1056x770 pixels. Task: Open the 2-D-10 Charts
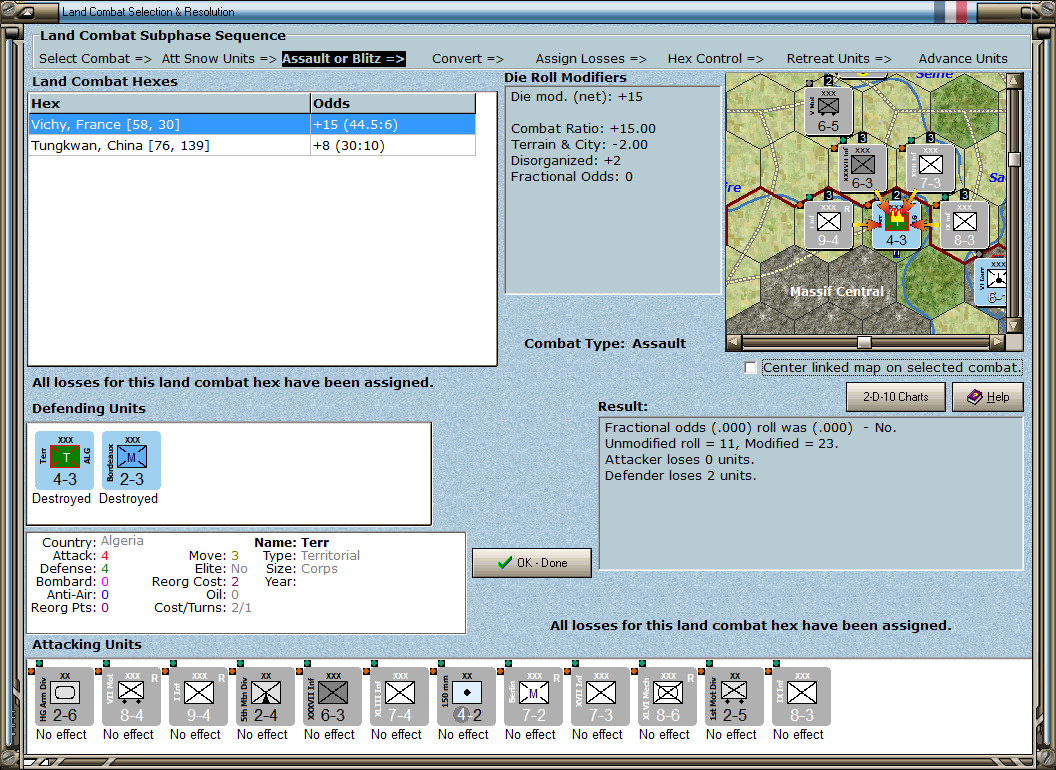[x=896, y=397]
